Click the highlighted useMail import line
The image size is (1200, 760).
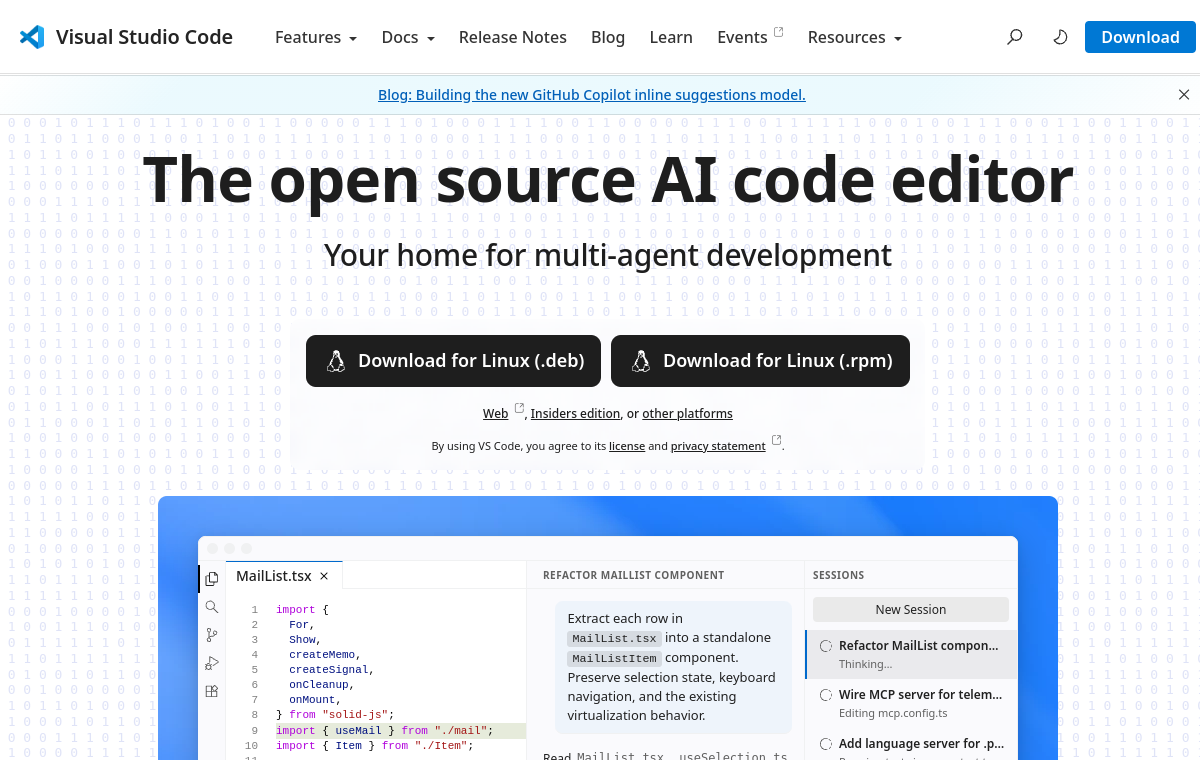[400, 731]
